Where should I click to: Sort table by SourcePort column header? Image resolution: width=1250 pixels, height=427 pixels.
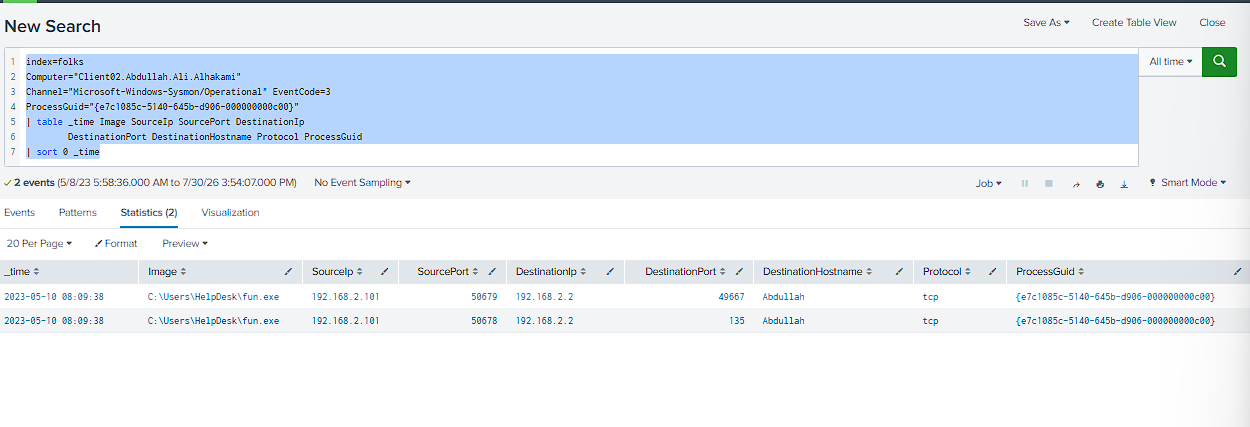point(448,271)
